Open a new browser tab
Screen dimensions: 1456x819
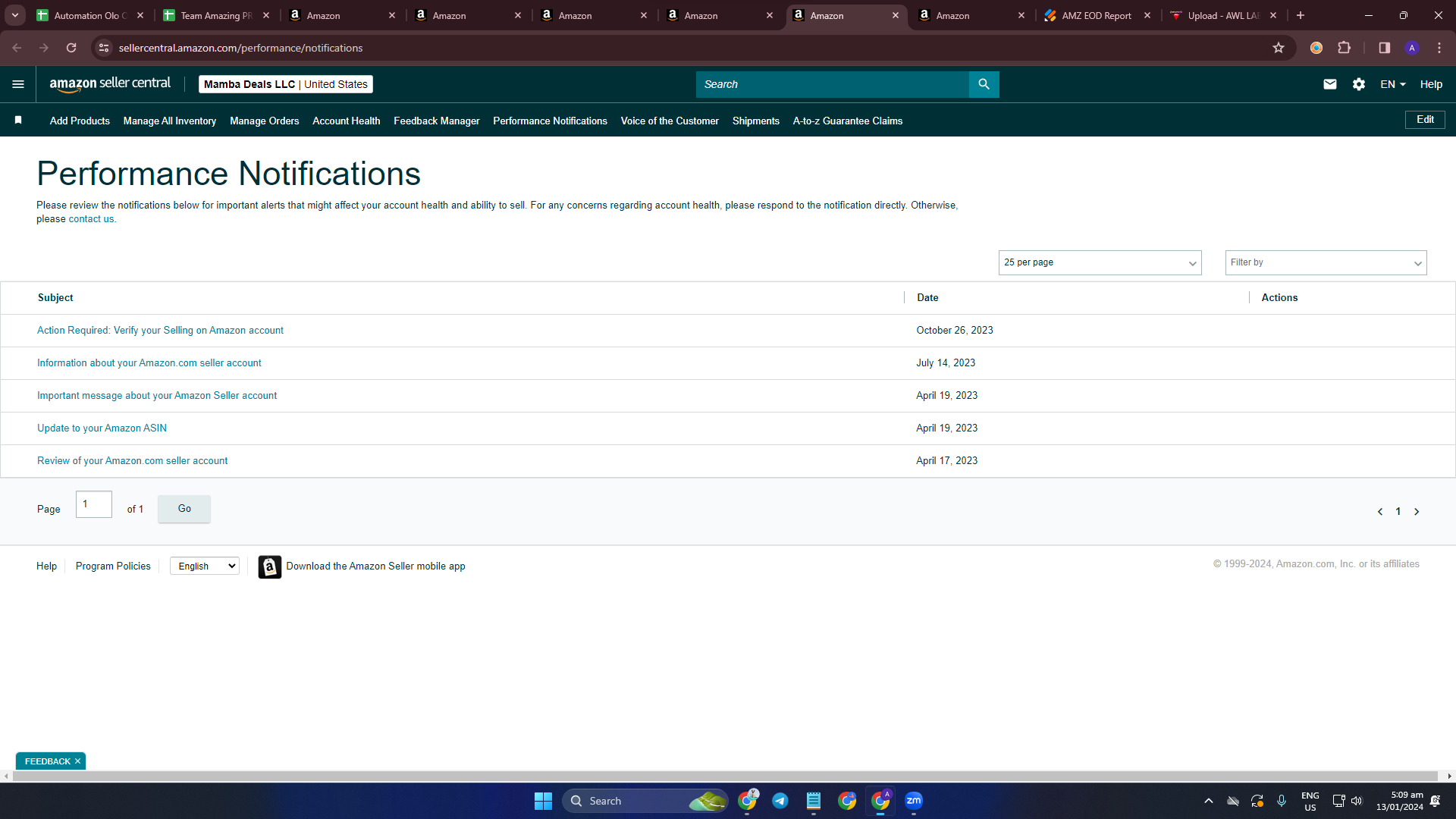(1301, 15)
